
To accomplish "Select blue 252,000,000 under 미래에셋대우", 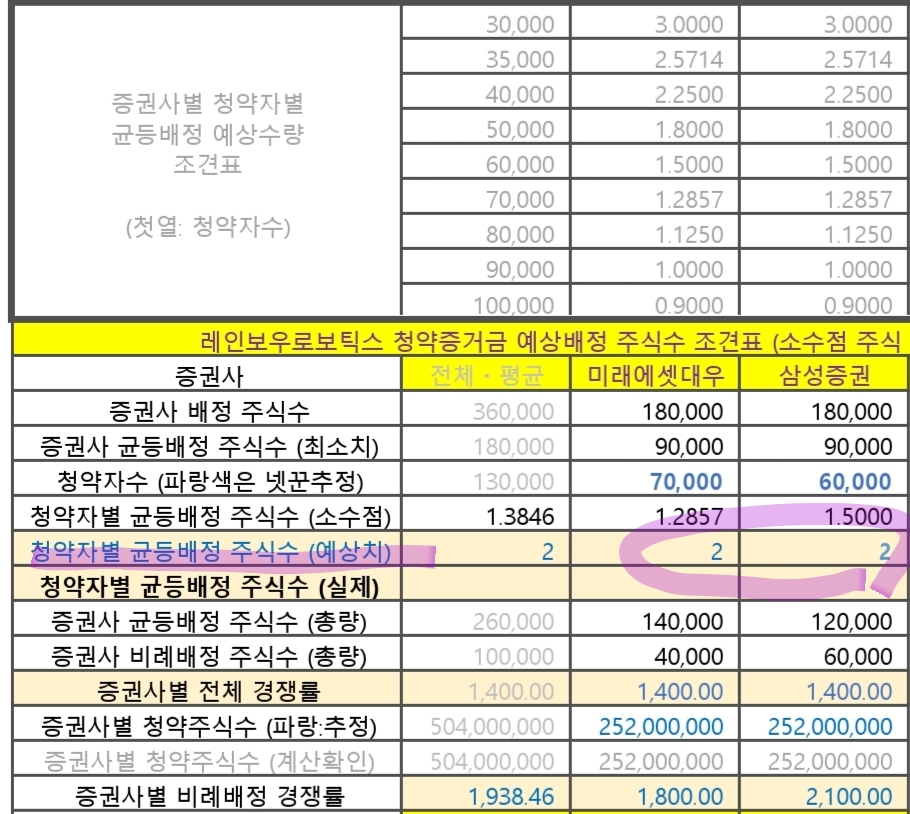I will click(x=655, y=724).
